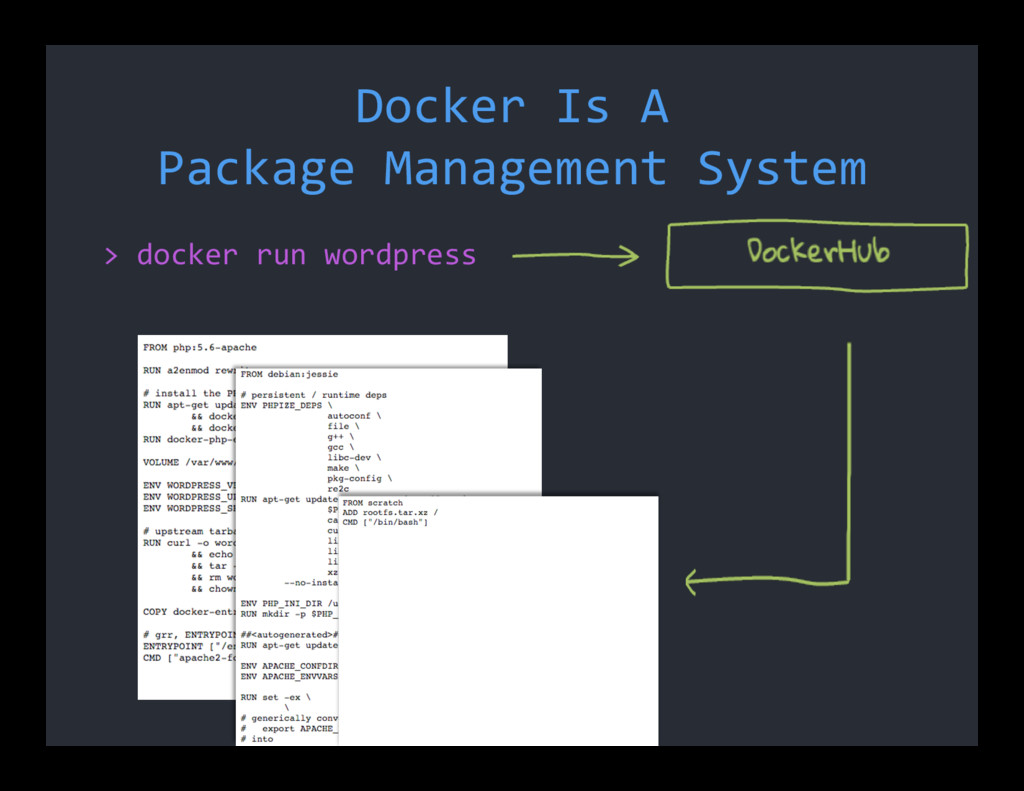Screen dimensions: 1024x791
Task: Click the 'FROM php:5.6-apache' line
Action: pyautogui.click(x=200, y=347)
